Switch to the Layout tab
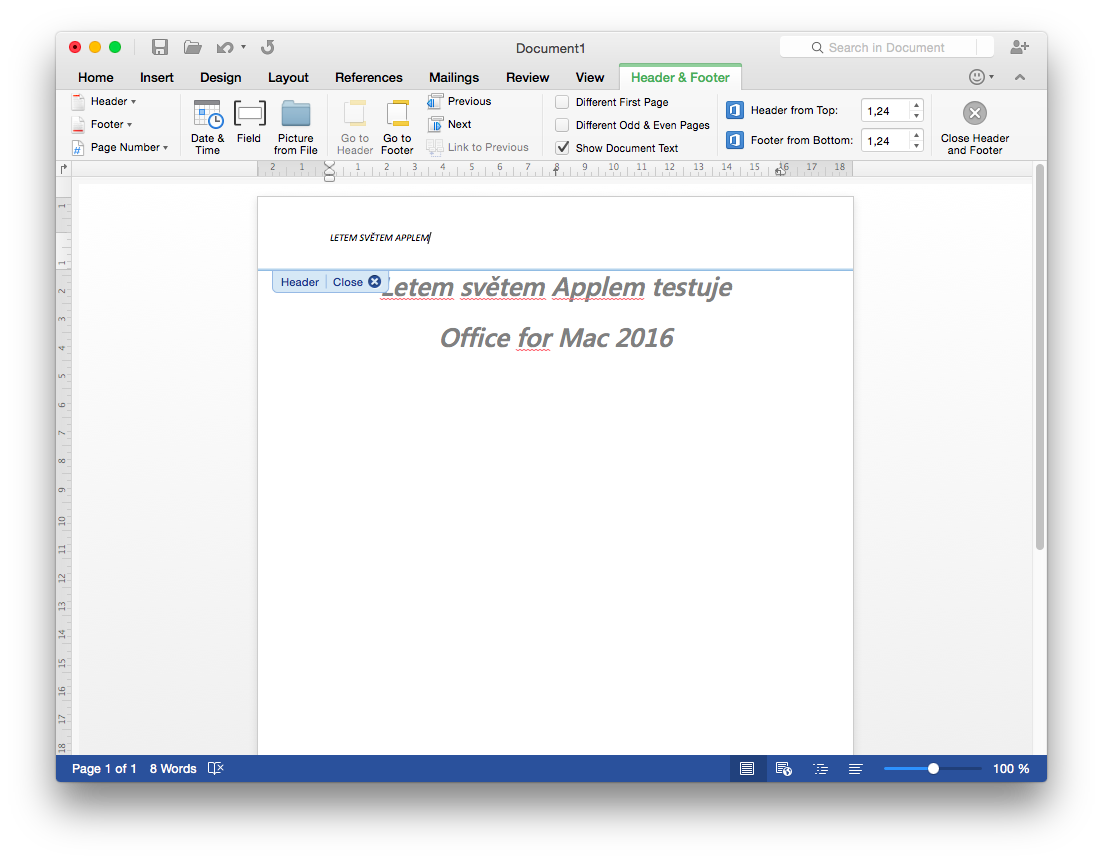1103x862 pixels. point(288,77)
